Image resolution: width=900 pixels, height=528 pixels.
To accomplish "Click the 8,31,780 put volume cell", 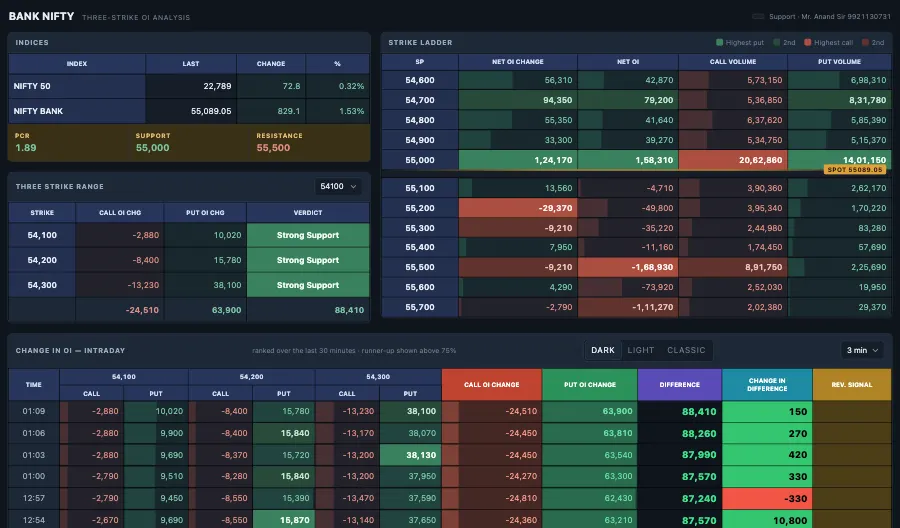I will (839, 100).
